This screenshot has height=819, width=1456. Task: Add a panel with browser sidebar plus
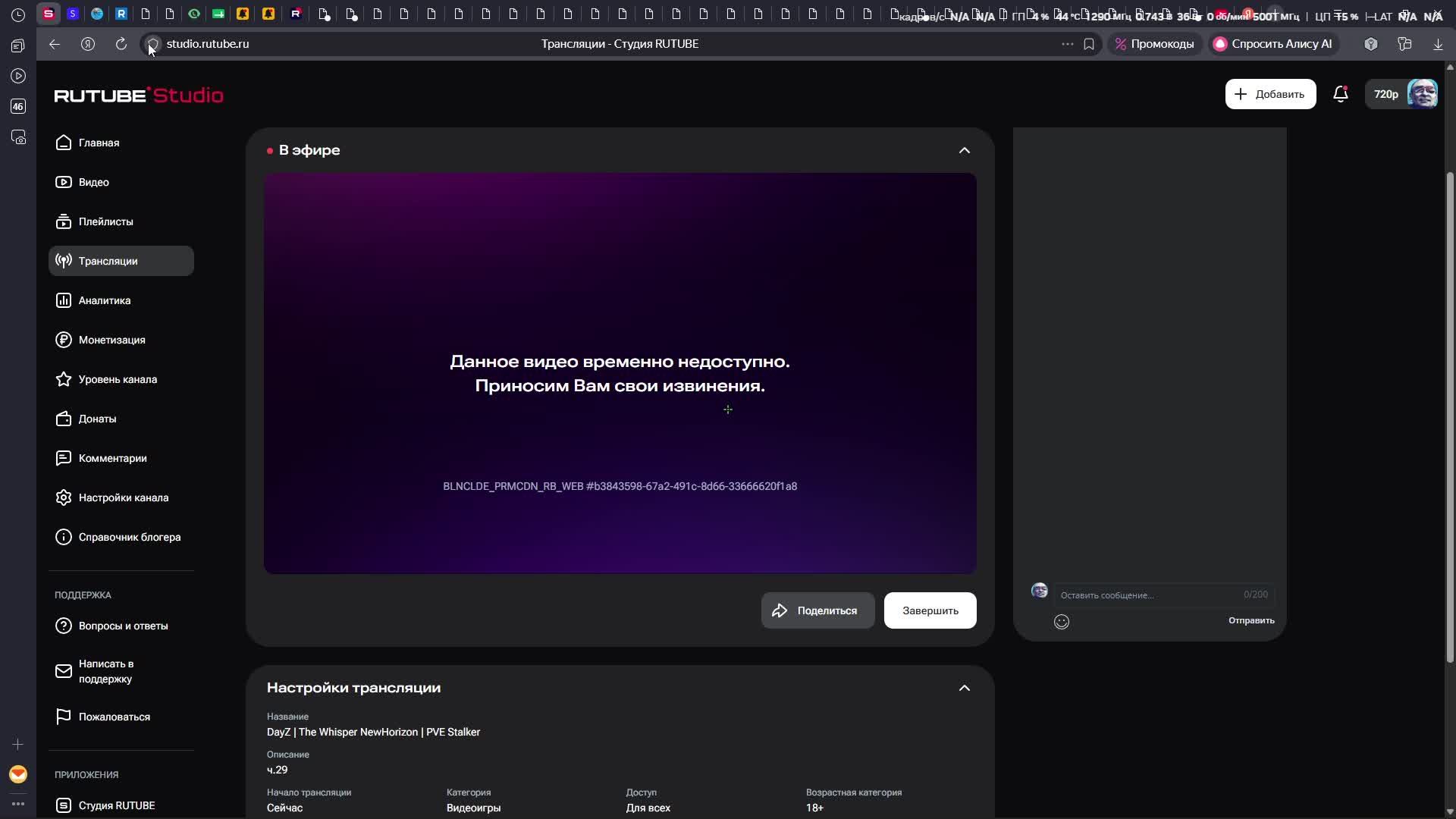click(18, 745)
